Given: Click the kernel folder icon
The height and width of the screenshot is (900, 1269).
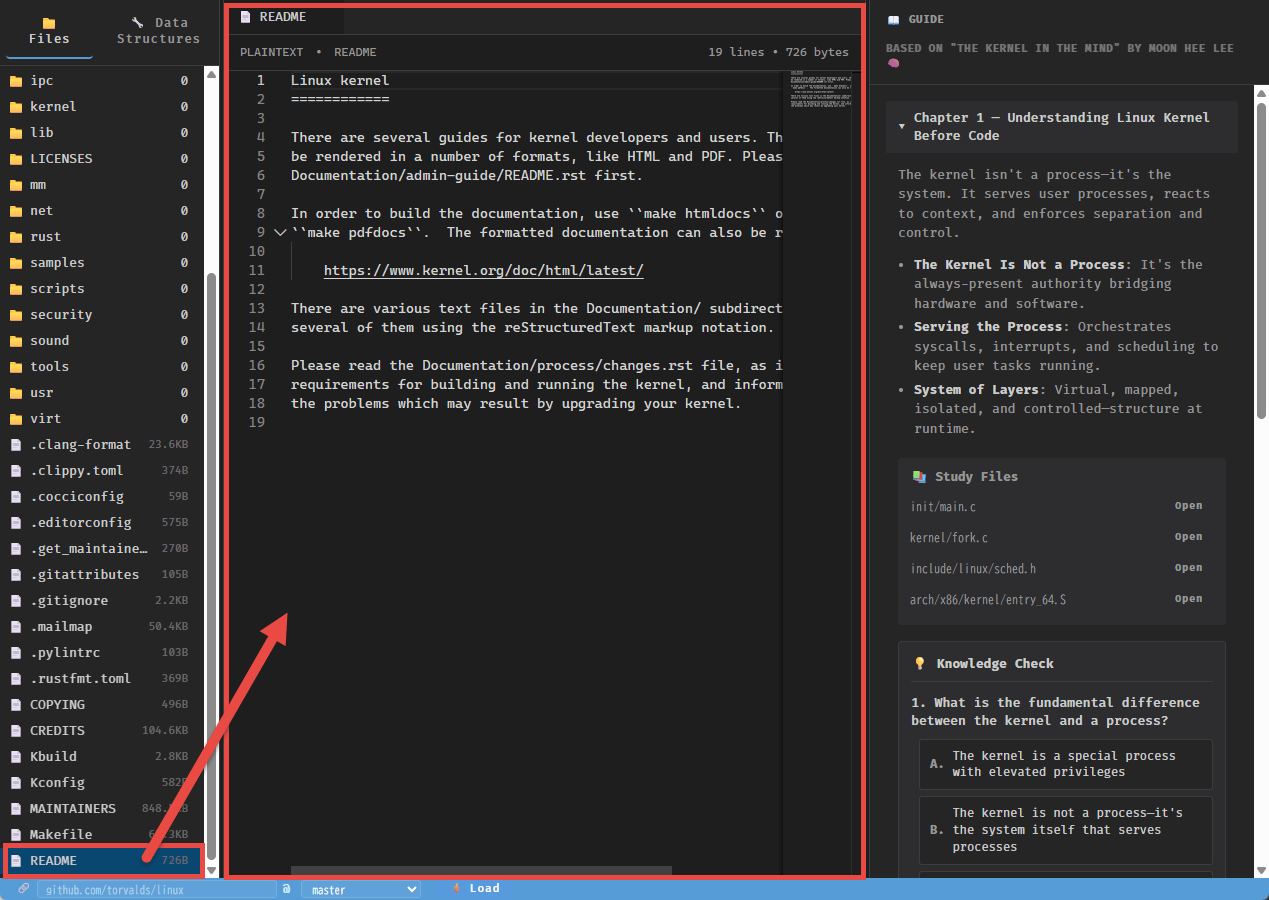Looking at the screenshot, I should click(x=15, y=107).
